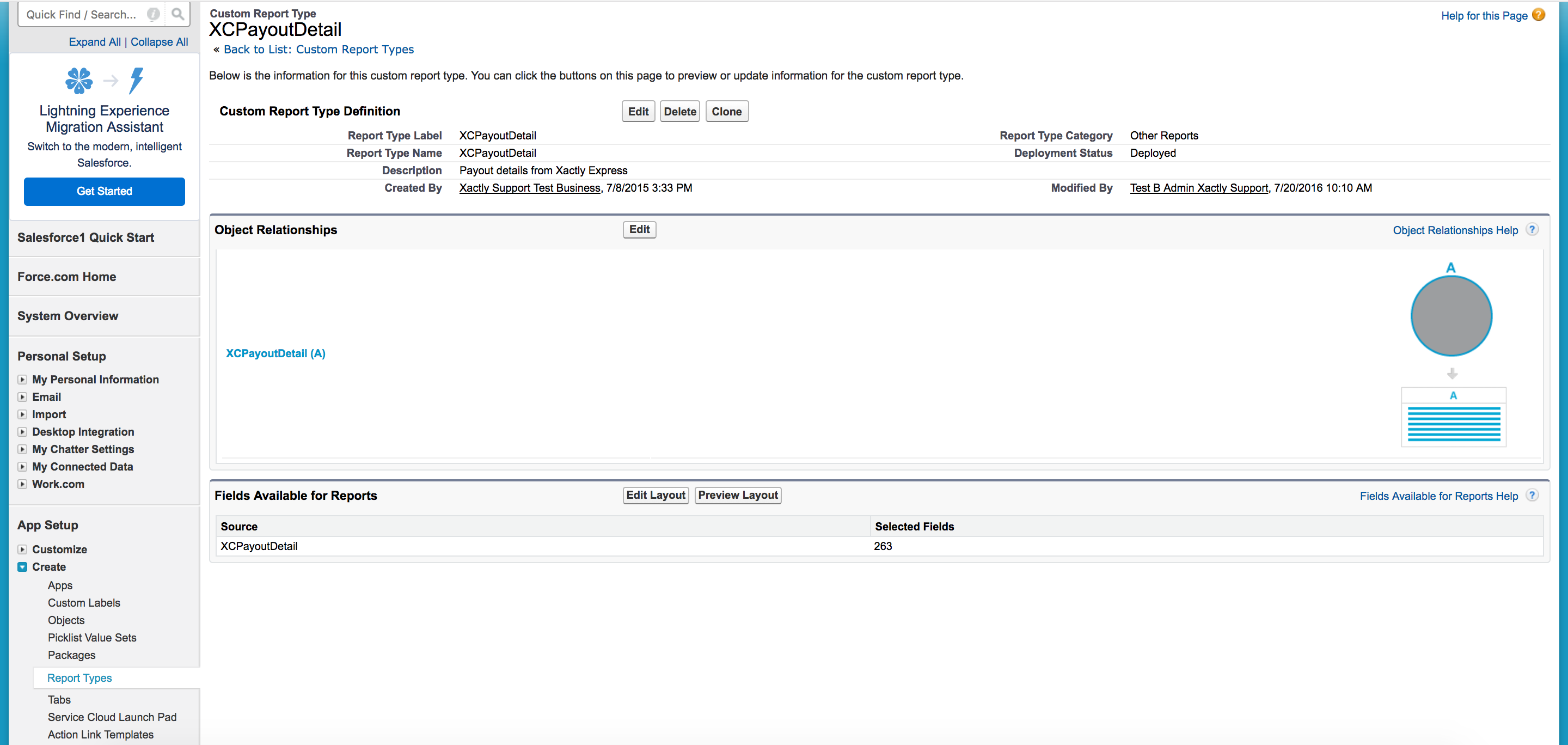Expand the Desktop Integration node
This screenshot has height=745, width=1568.
[x=22, y=431]
